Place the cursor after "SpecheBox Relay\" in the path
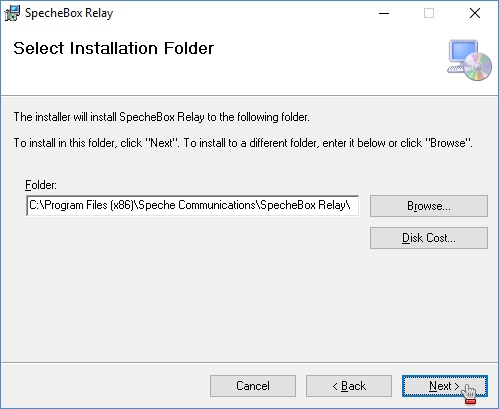Screen dimensions: 499x409 pyautogui.click(x=351, y=205)
